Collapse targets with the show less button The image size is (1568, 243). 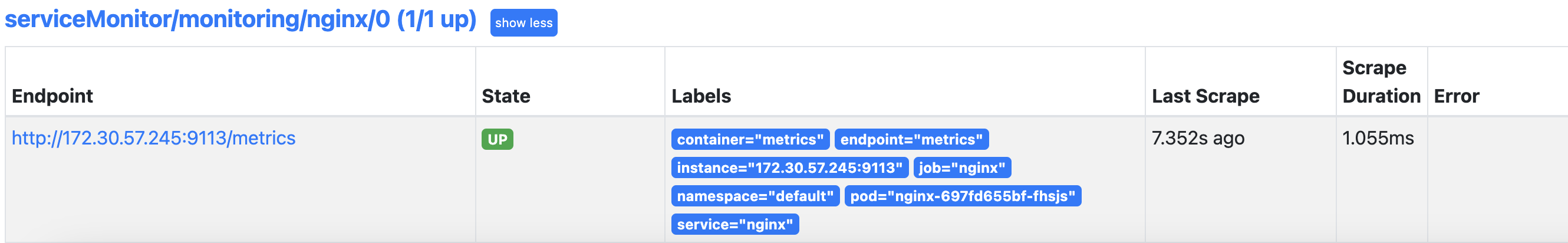point(523,23)
